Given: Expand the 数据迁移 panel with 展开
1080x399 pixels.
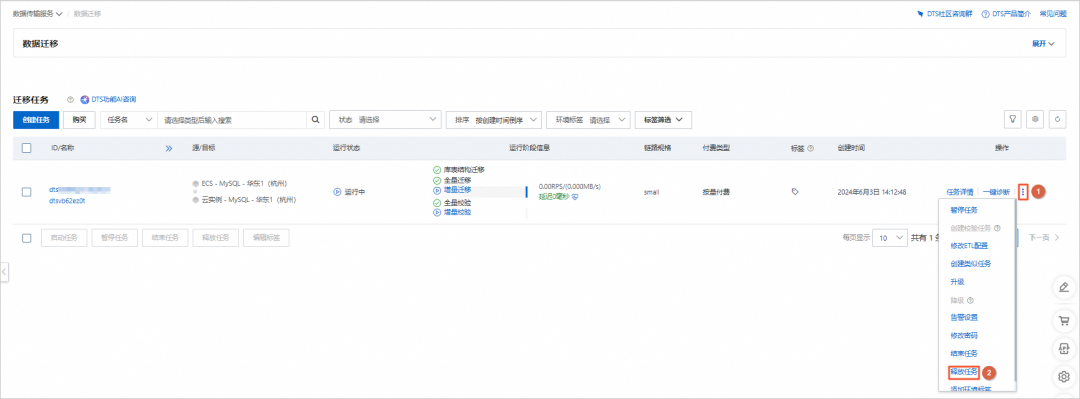Looking at the screenshot, I should (x=1043, y=43).
